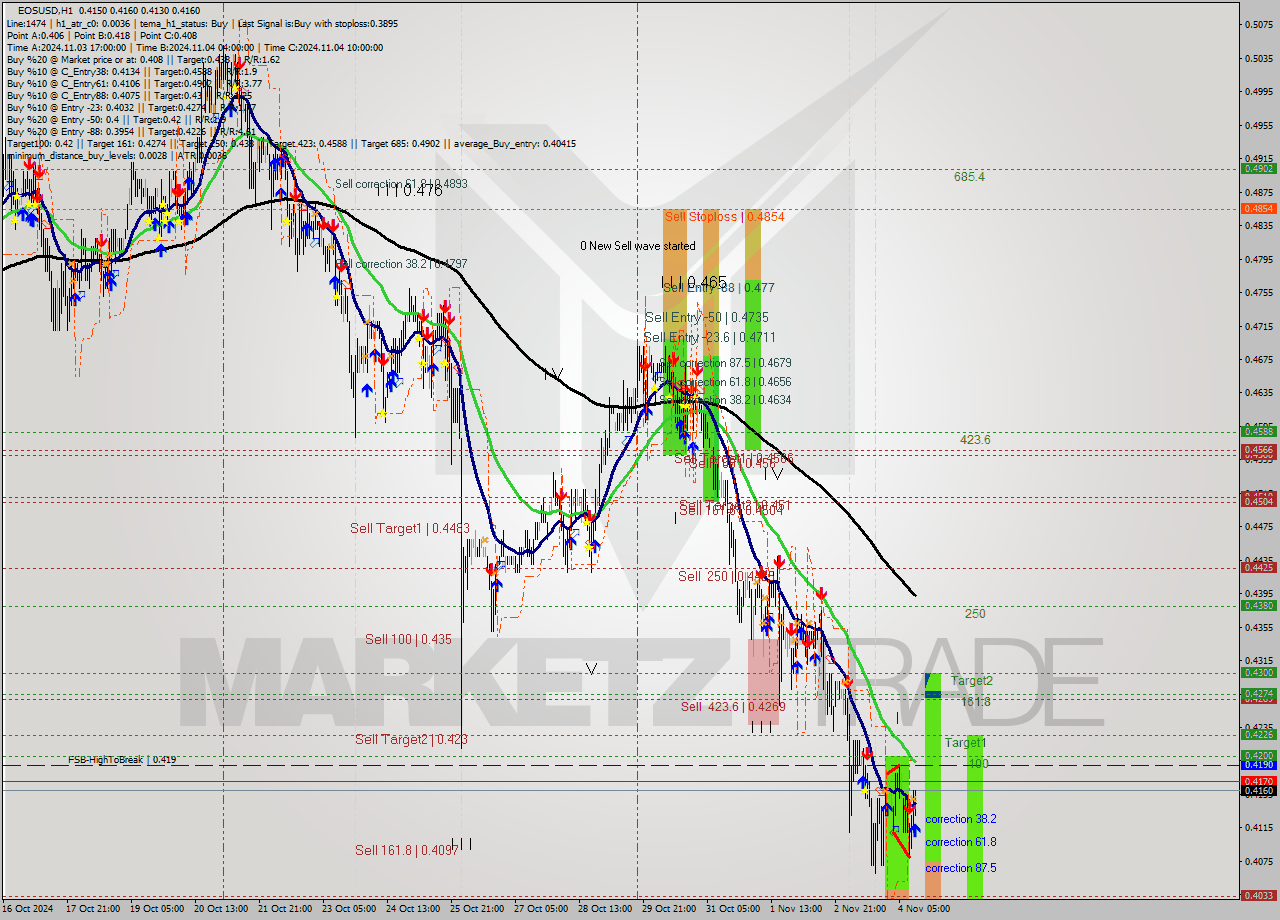Click the 'I I I 0.476' wave label

click(409, 191)
